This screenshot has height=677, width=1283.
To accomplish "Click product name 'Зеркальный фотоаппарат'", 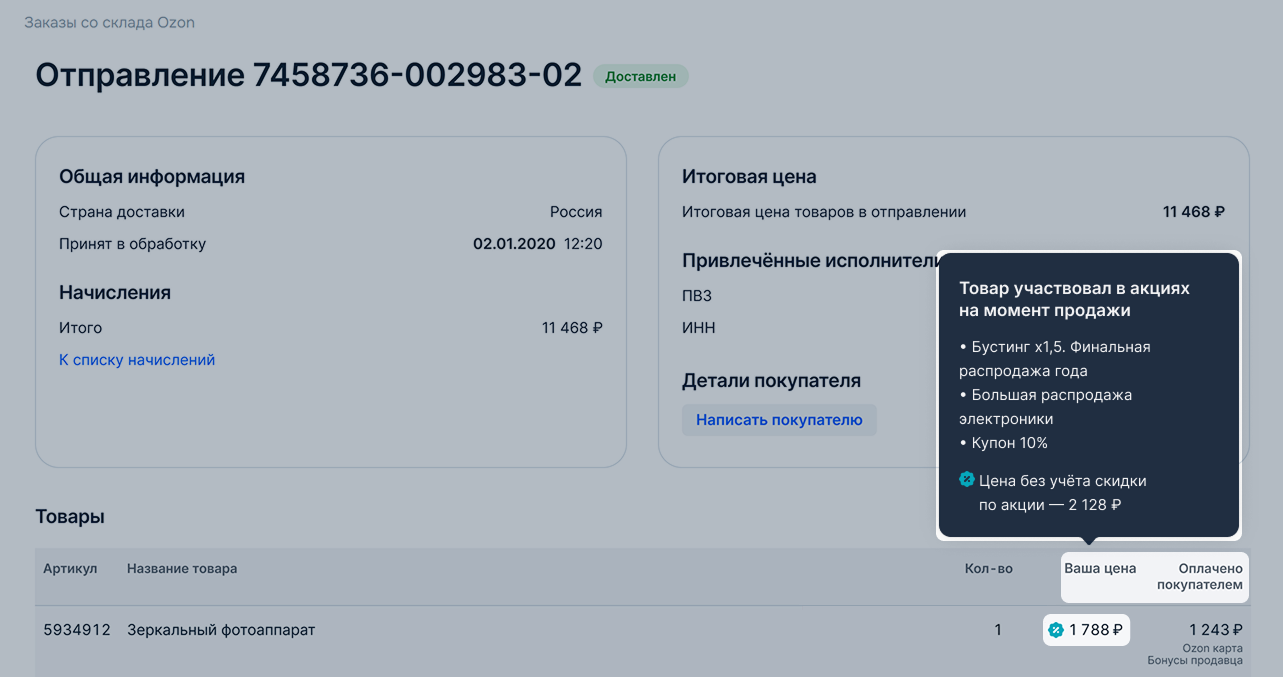I will [221, 630].
